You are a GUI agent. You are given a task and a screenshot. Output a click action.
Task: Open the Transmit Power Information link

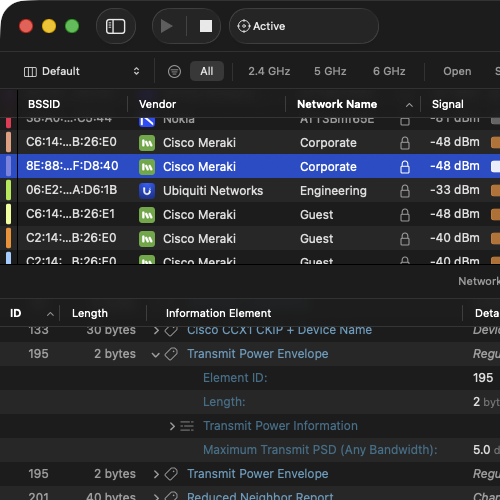pos(280,426)
